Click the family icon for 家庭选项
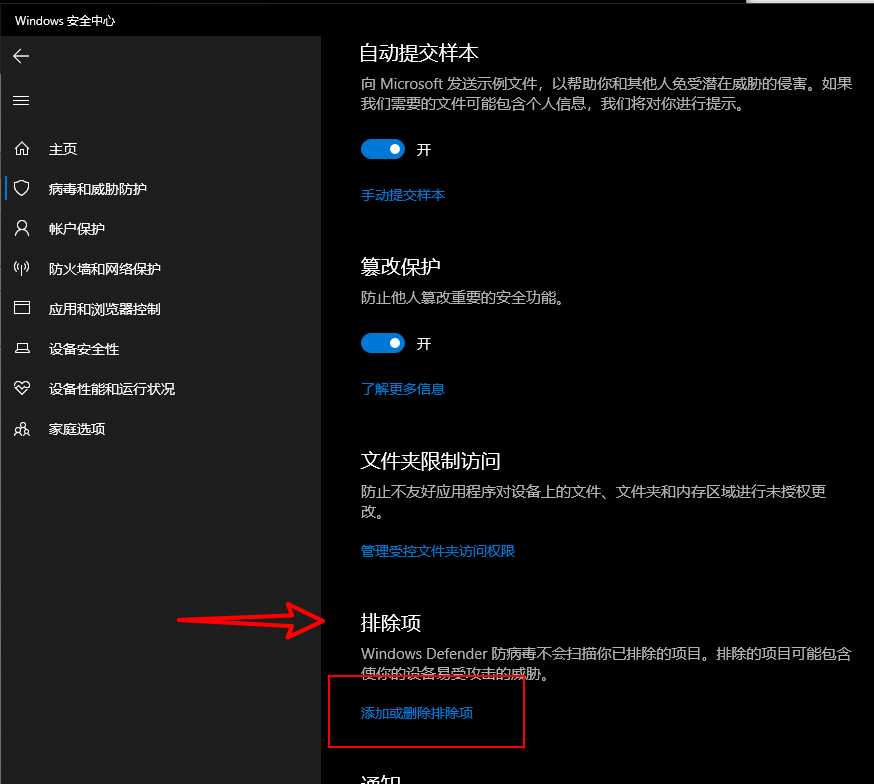This screenshot has width=874, height=784. [x=22, y=428]
